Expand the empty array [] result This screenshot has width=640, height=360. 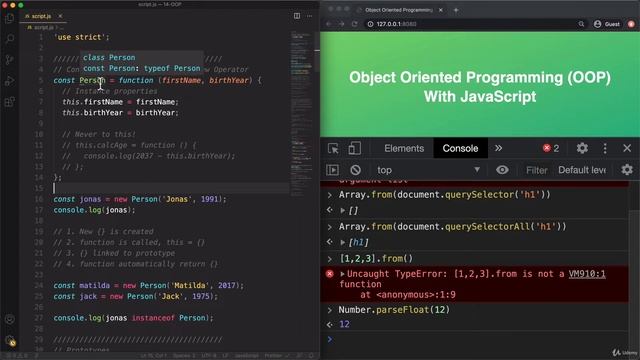pyautogui.click(x=343, y=210)
